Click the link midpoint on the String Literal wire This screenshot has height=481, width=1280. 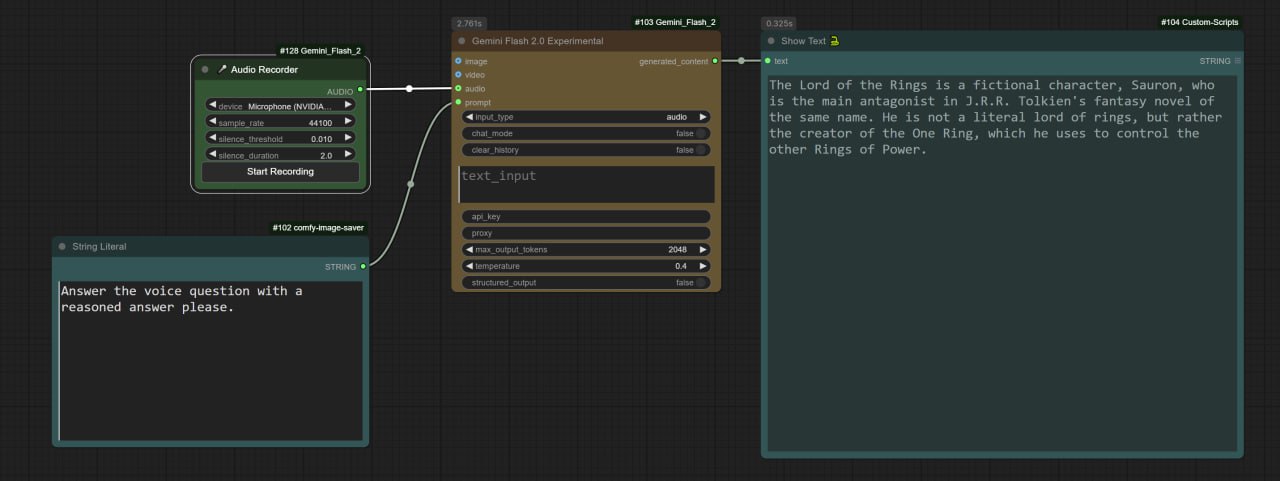(x=410, y=184)
